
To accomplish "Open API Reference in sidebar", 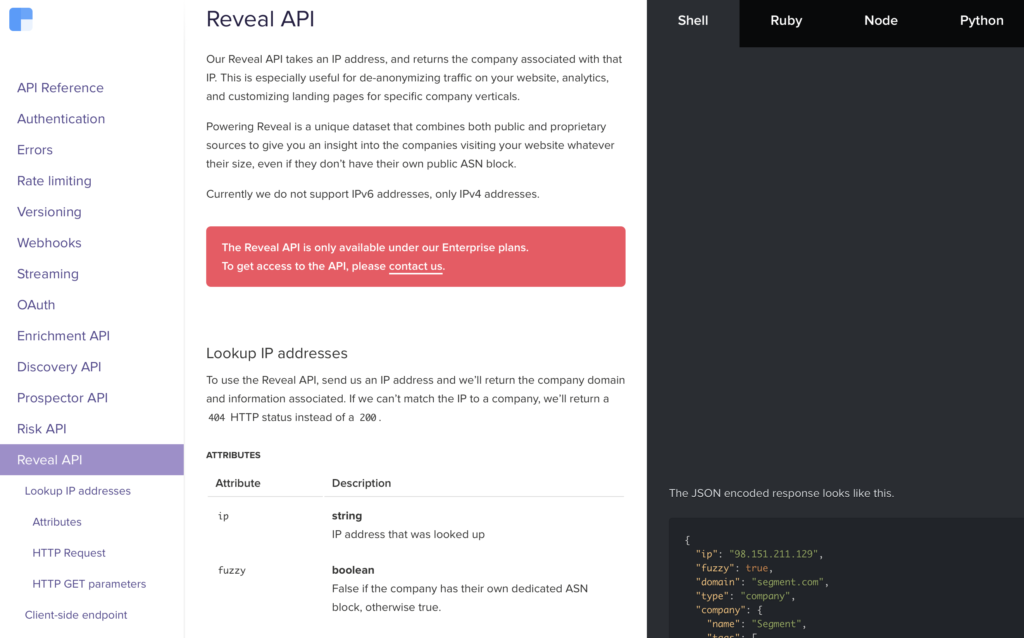I will [x=60, y=88].
